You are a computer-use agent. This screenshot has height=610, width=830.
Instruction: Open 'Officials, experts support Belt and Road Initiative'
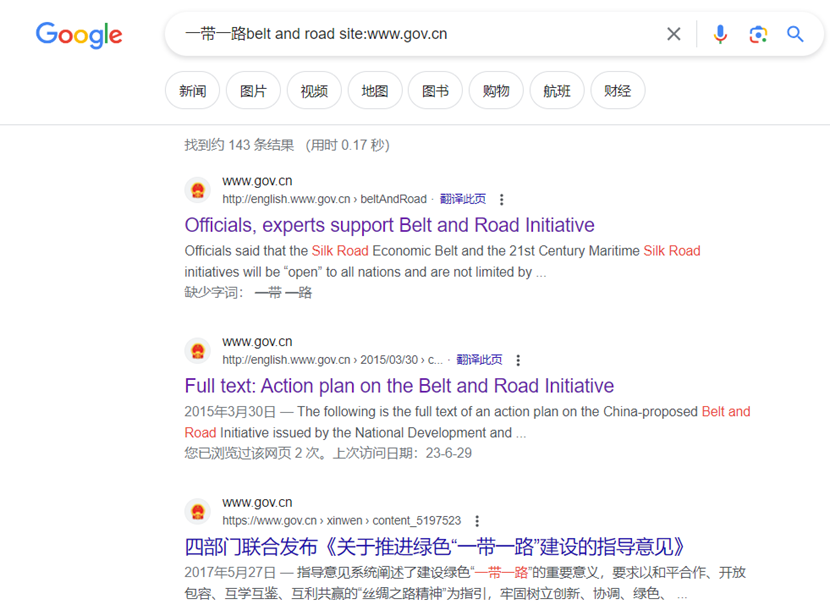390,225
